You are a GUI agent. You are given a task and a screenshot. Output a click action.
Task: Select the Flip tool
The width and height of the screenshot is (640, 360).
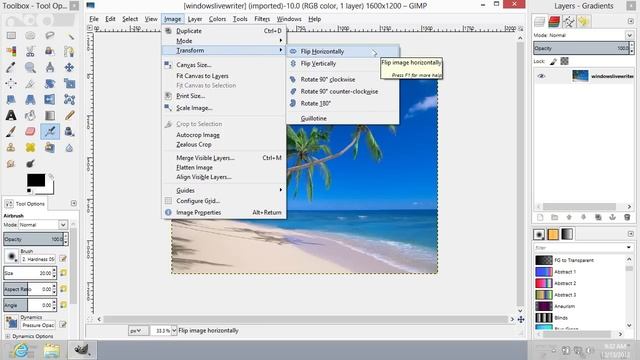[x=50, y=99]
